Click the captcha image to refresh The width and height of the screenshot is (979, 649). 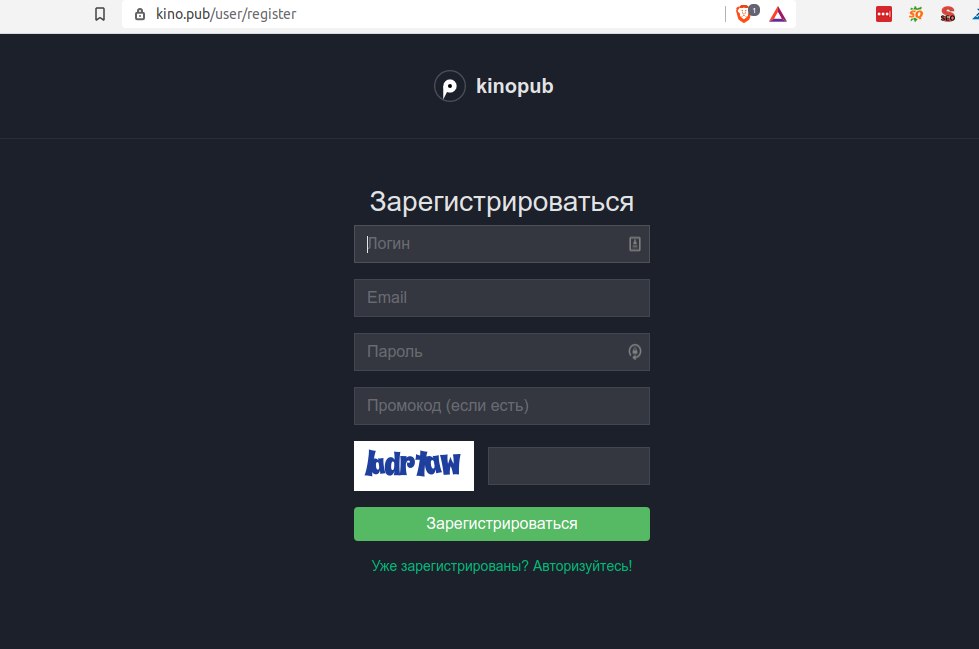click(414, 466)
